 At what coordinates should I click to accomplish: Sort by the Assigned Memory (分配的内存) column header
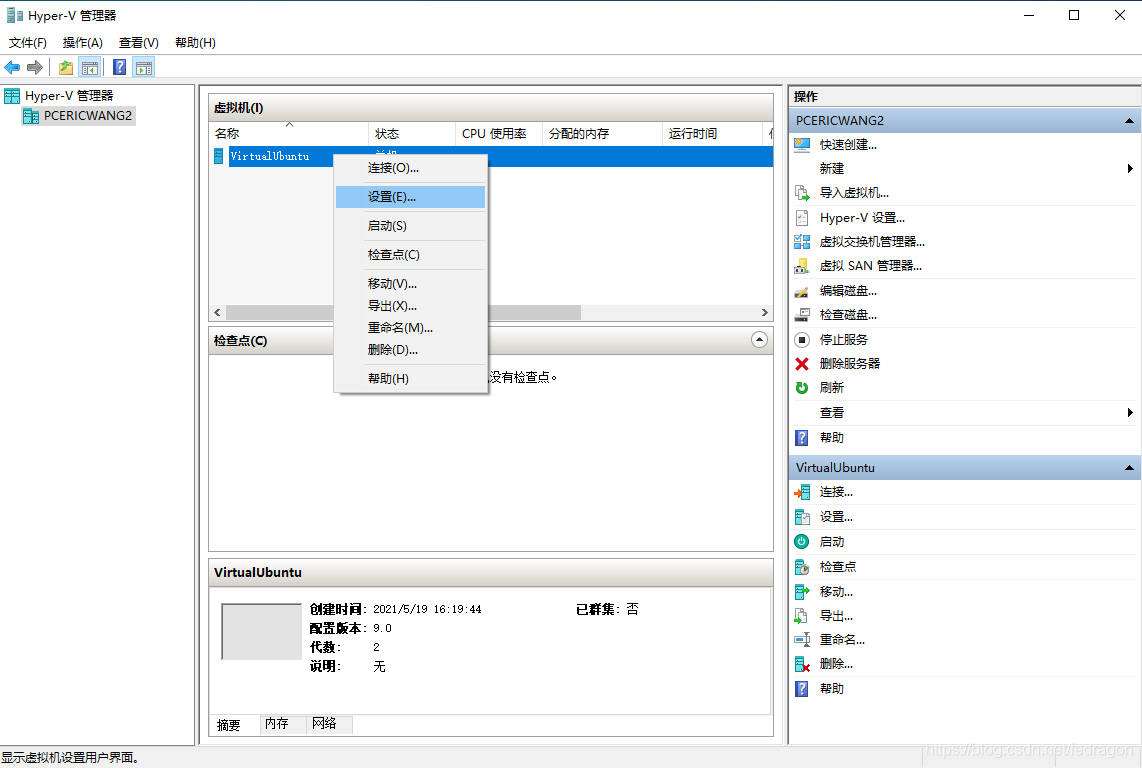(602, 134)
